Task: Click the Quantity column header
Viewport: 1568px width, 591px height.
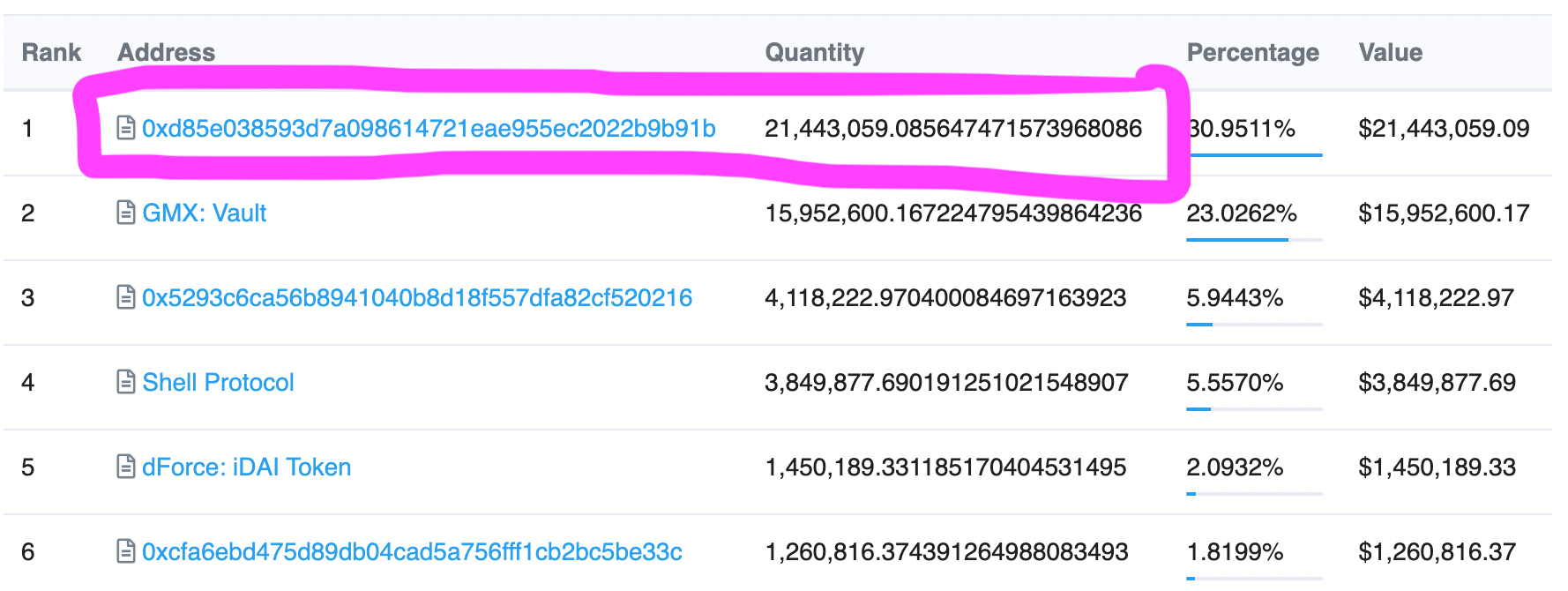Action: click(x=814, y=53)
